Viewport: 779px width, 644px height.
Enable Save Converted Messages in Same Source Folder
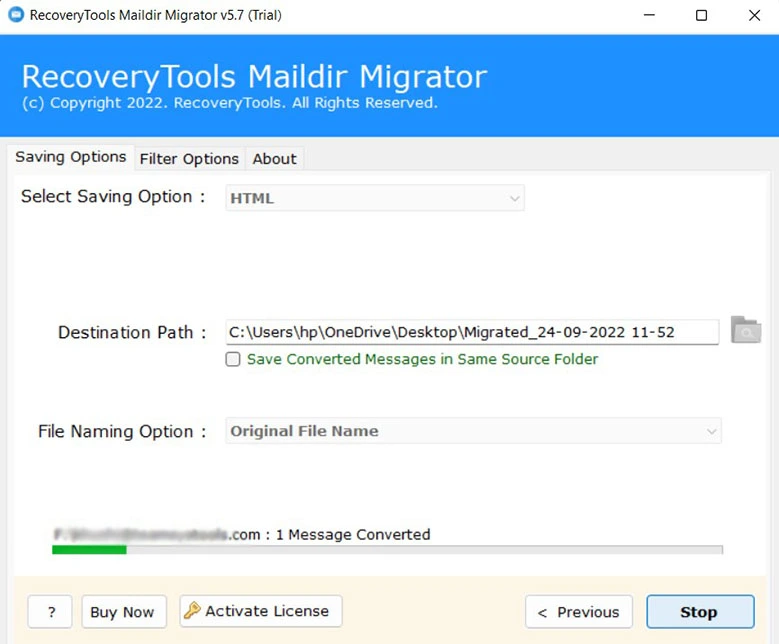233,359
